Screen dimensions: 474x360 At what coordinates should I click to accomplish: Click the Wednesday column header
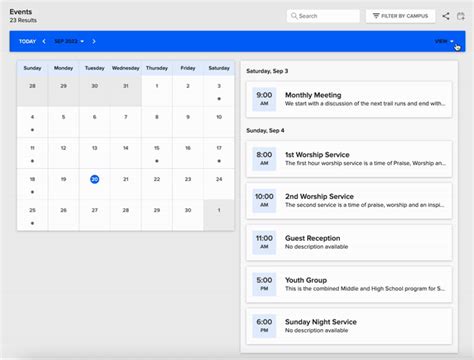[x=126, y=68]
